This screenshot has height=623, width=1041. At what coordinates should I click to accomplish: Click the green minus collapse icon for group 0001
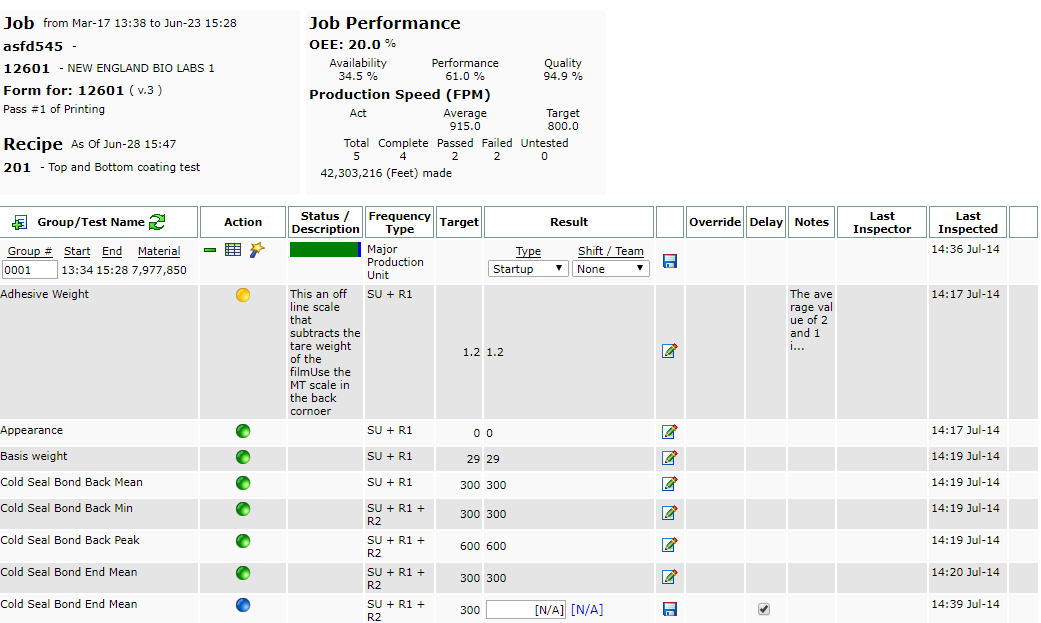210,250
